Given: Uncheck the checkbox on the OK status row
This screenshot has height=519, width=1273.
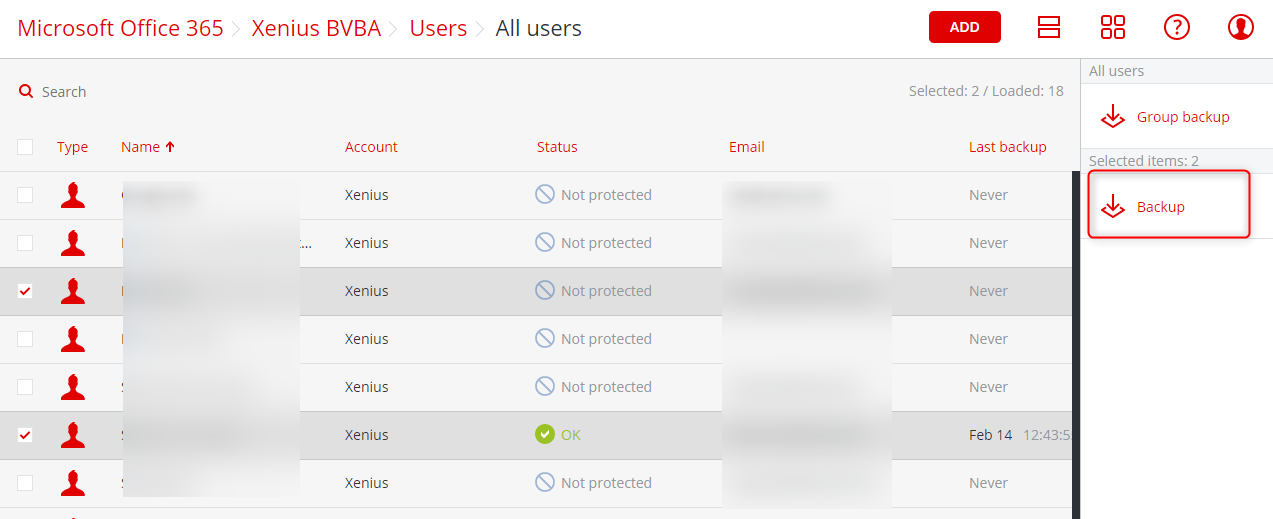Looking at the screenshot, I should [x=25, y=435].
